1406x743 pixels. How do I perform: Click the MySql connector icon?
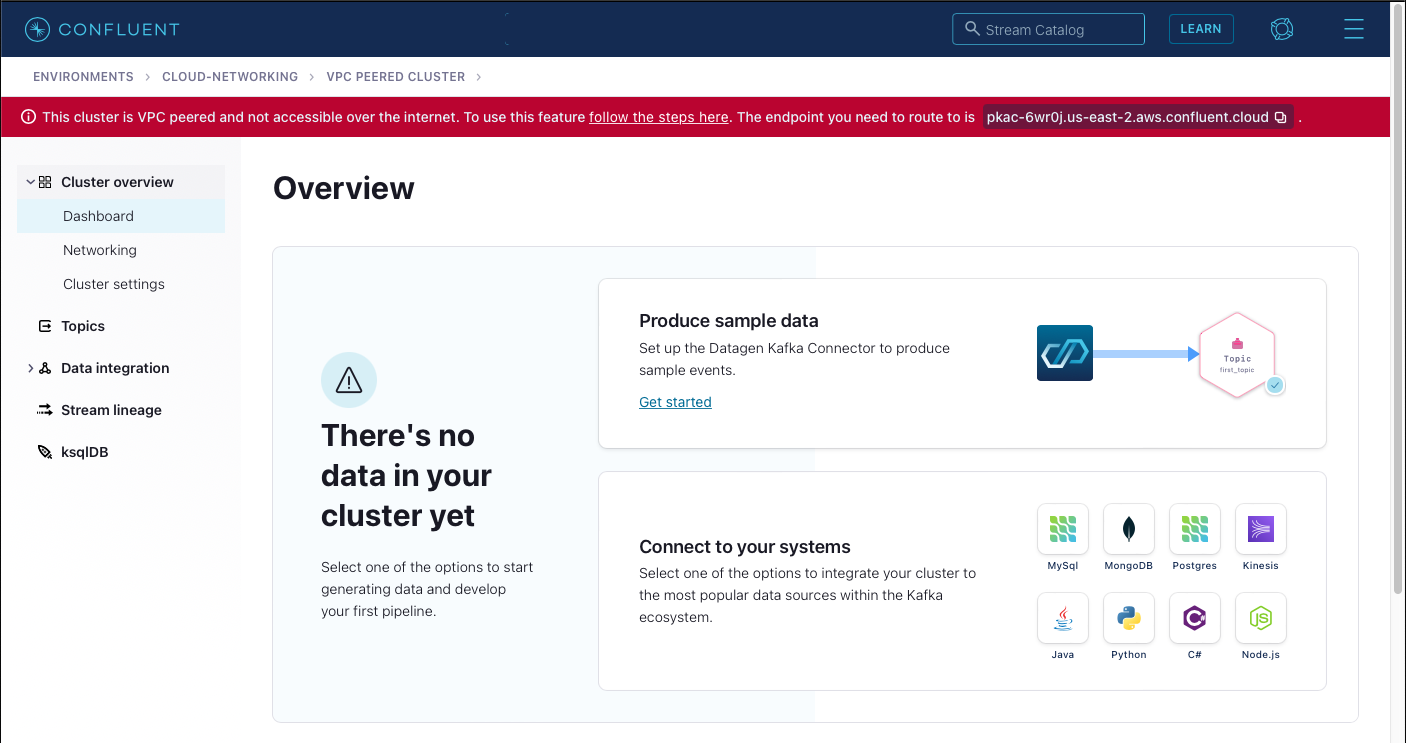pos(1063,529)
